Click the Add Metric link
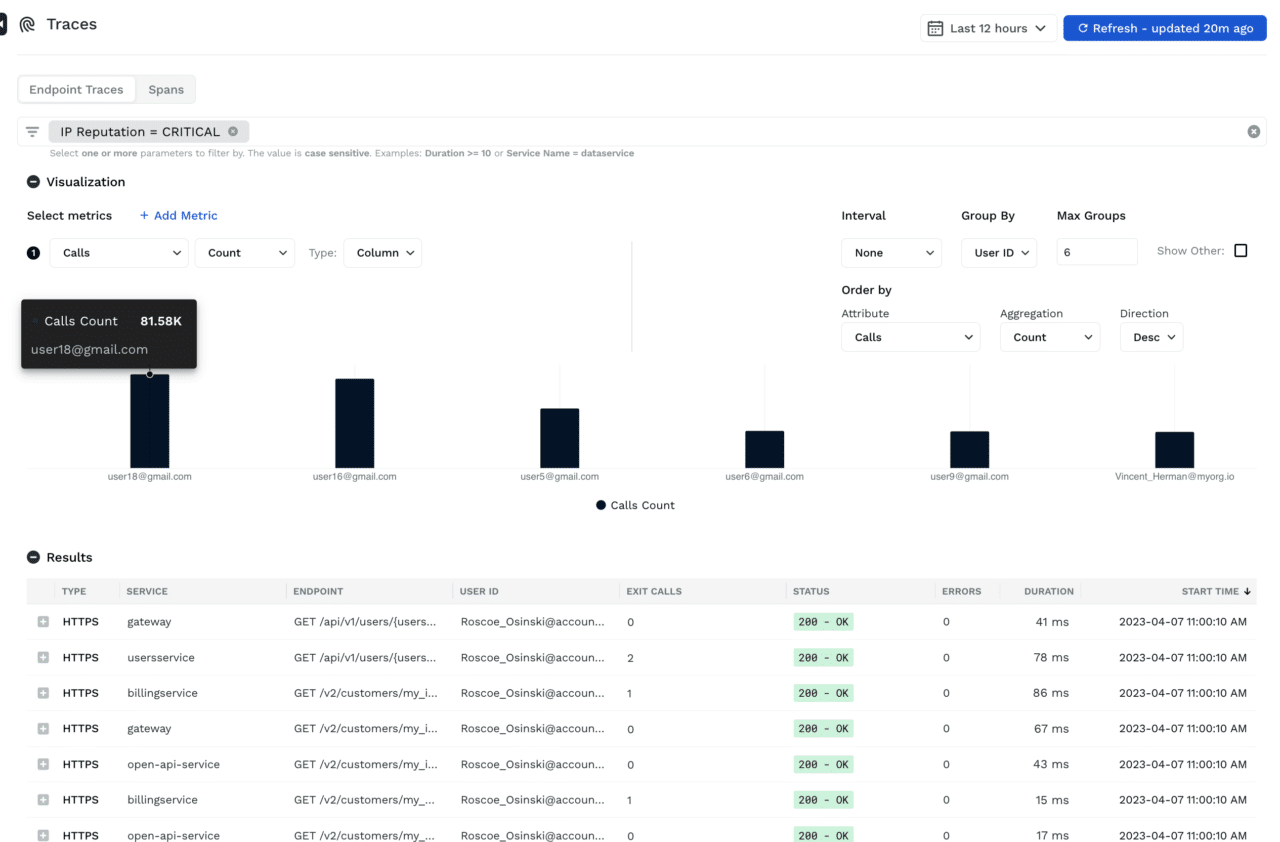1280x842 pixels. 178,215
